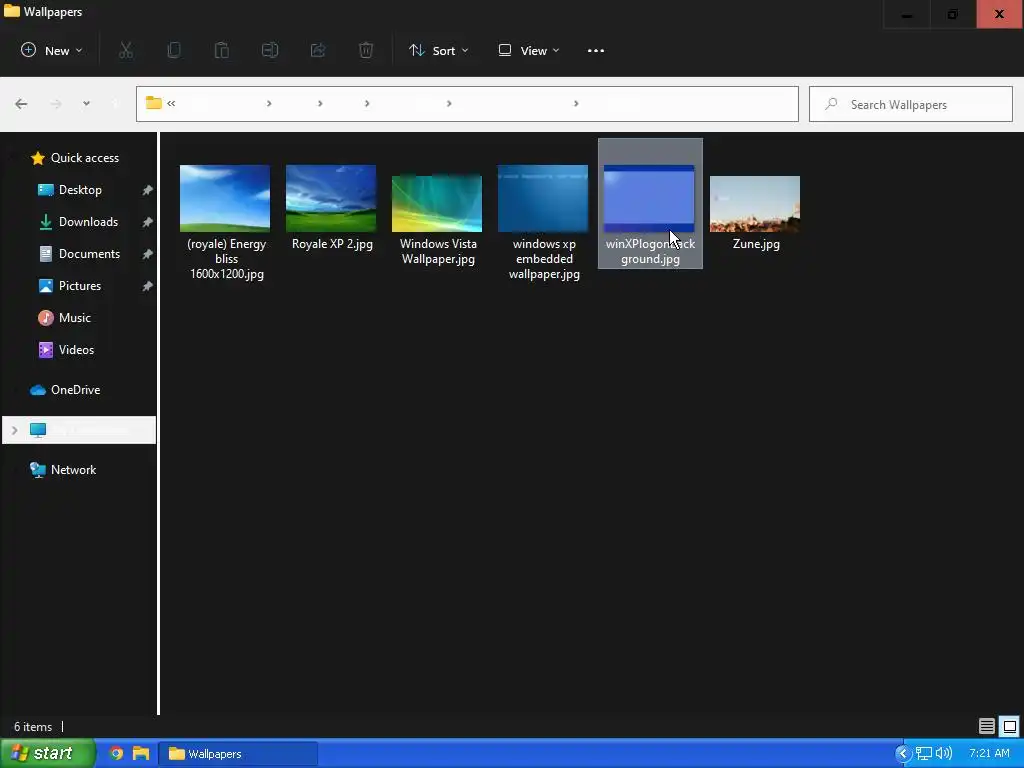1024x768 pixels.
Task: Select Windows Vista Wallpaper.jpg thumbnail
Action: coord(437,203)
